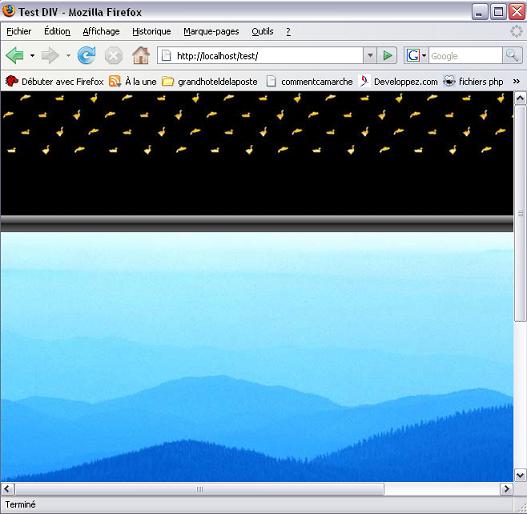Screen dimensions: 527x514
Task: Click the green Go arrow button
Action: [x=387, y=55]
